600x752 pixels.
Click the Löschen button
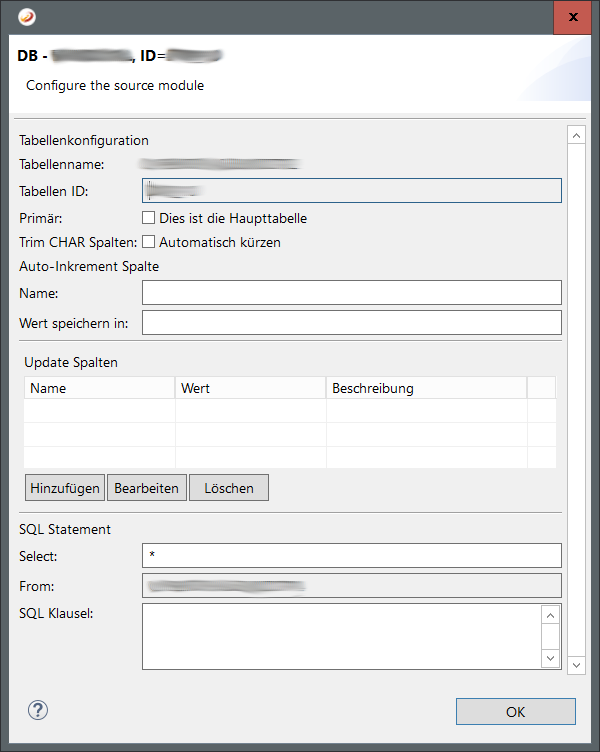(228, 488)
